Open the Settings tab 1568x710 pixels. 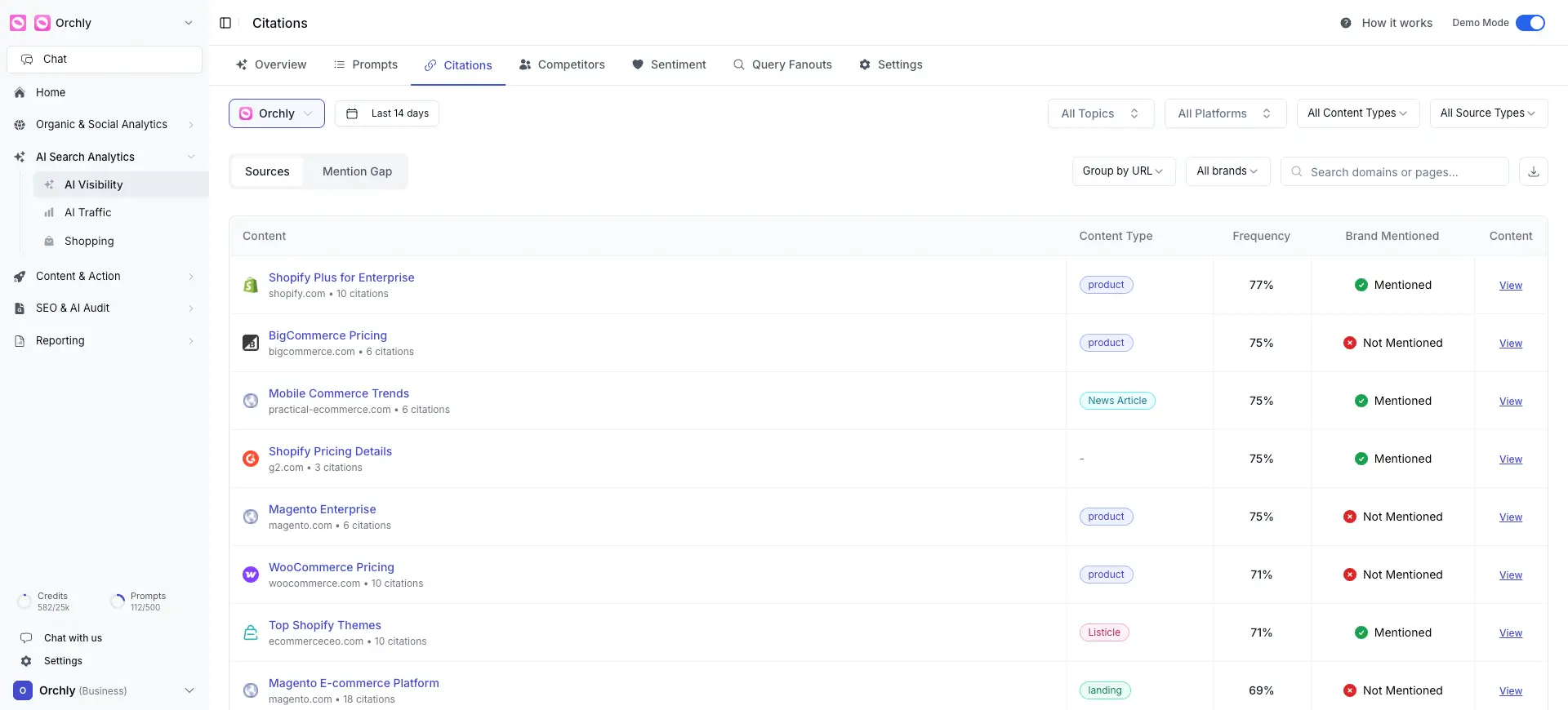tap(890, 64)
